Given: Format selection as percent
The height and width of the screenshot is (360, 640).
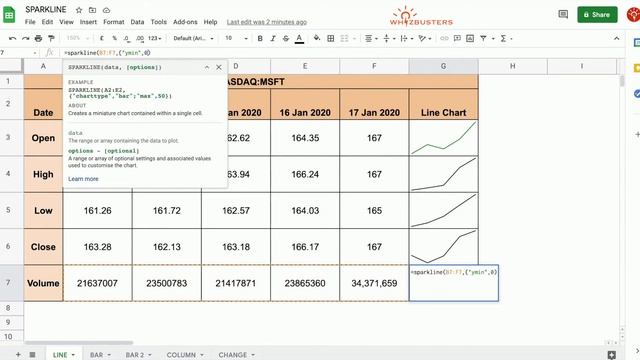Looking at the screenshot, I should (x=115, y=38).
